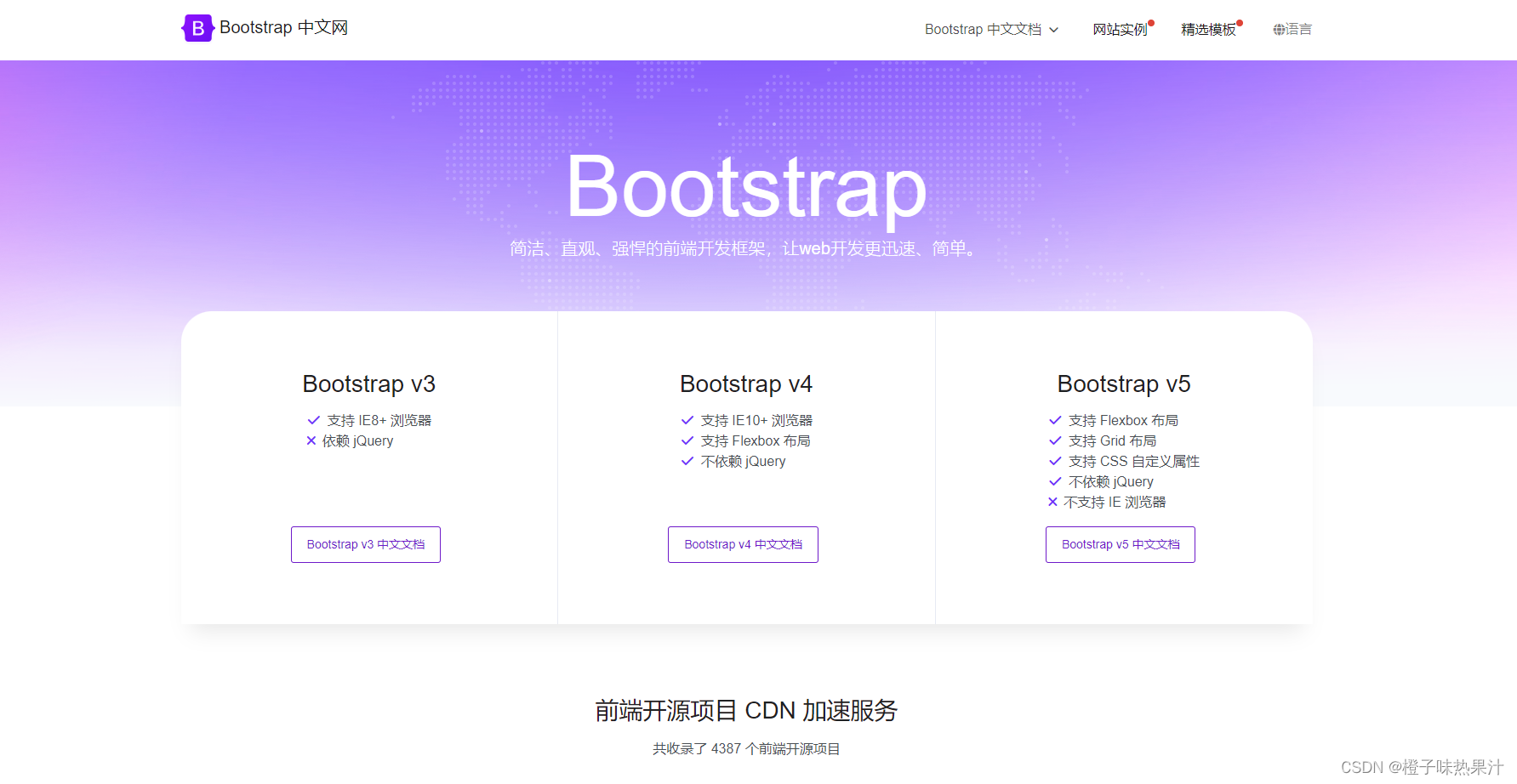Open Bootstrap v4 中文文档 button

pos(743,544)
